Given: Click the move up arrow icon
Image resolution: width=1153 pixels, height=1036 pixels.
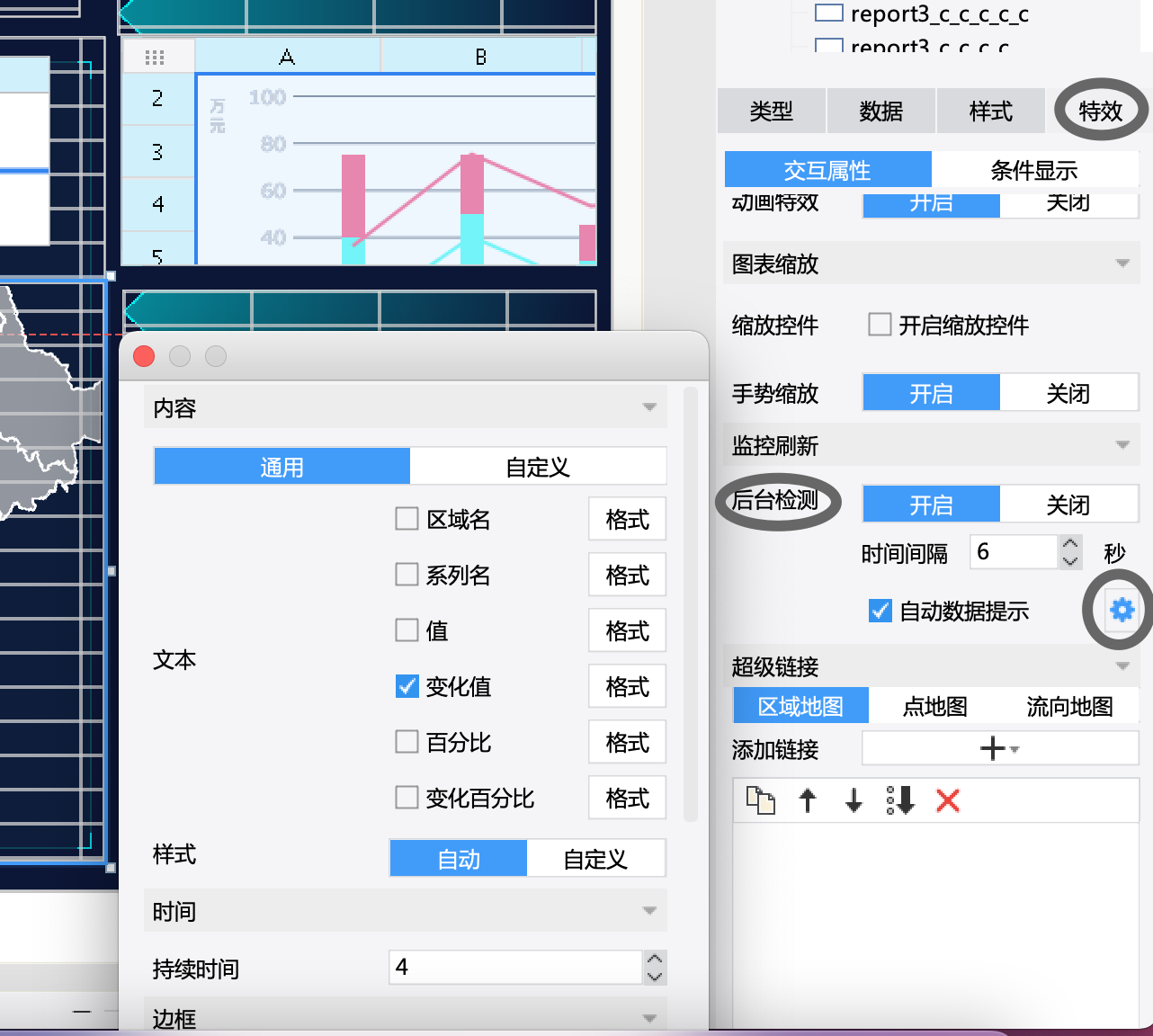Looking at the screenshot, I should click(808, 799).
